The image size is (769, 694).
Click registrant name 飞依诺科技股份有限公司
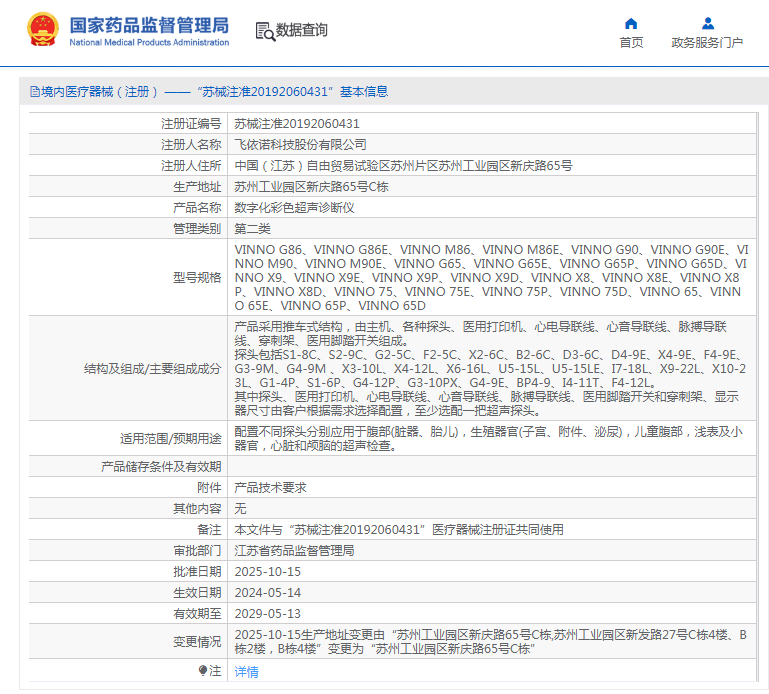point(300,145)
